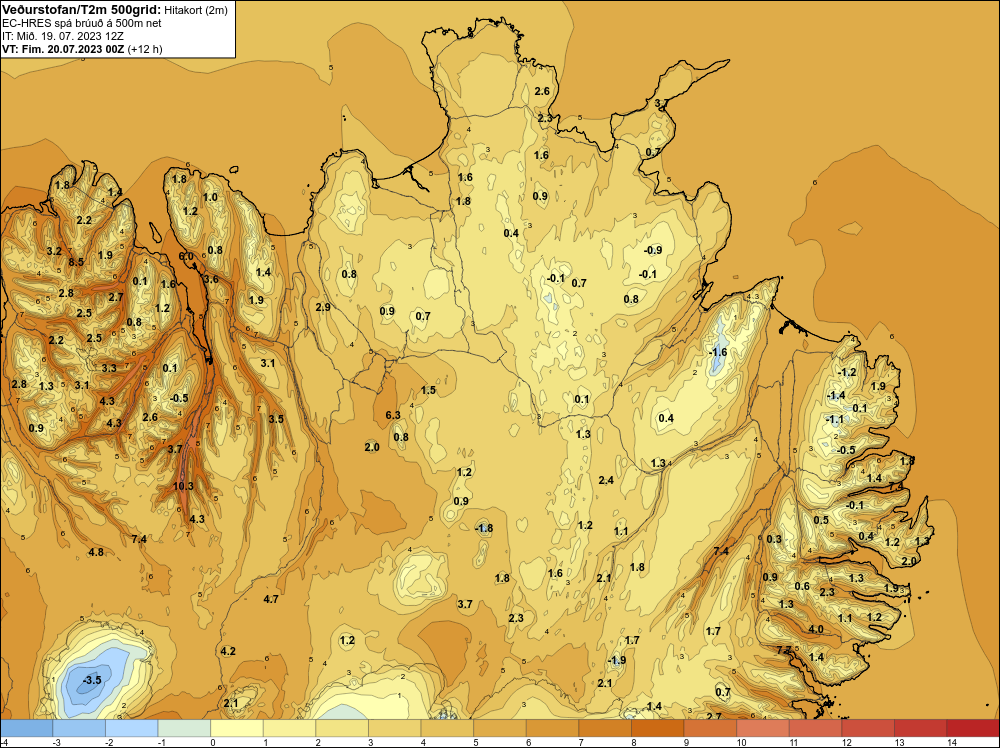This screenshot has width=1000, height=748.
Task: Click the legend swatch between 13 and 14
Action: tap(920, 728)
